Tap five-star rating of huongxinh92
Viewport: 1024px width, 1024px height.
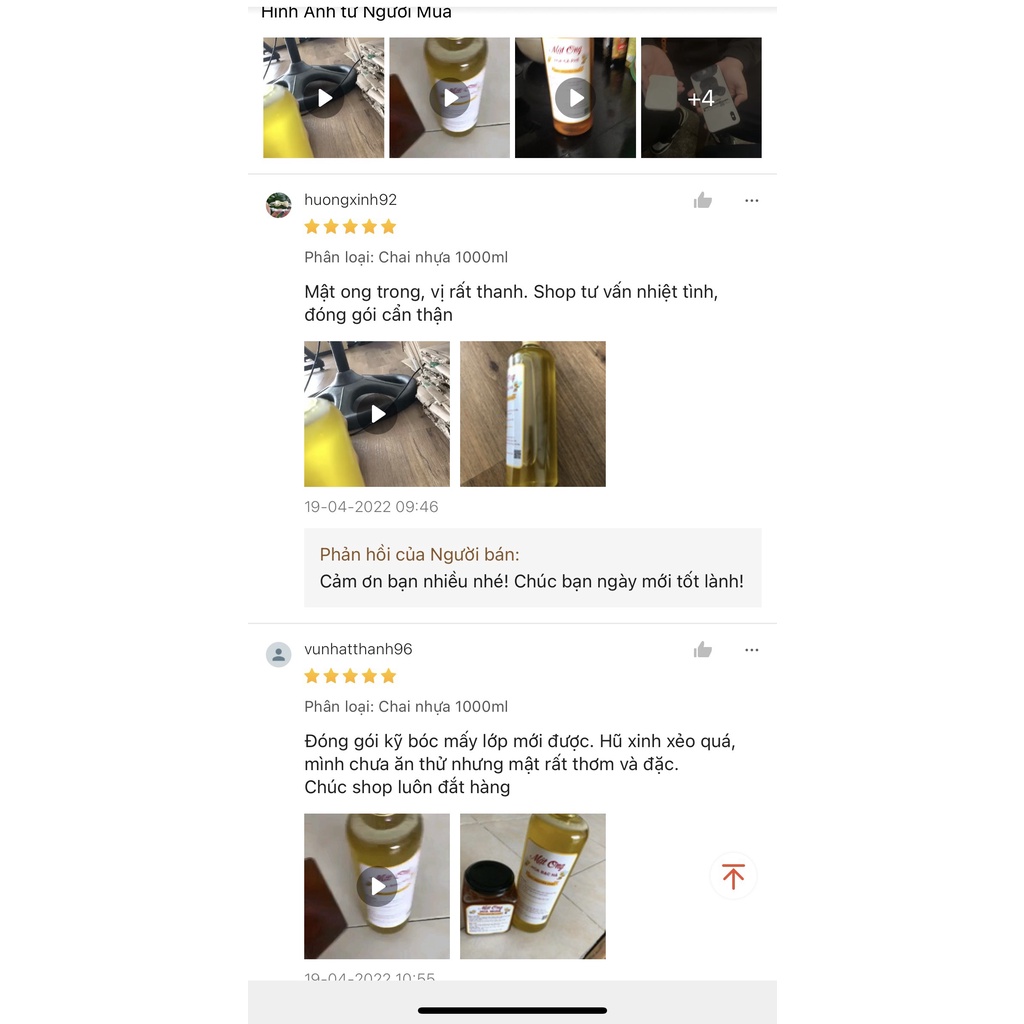pos(351,227)
